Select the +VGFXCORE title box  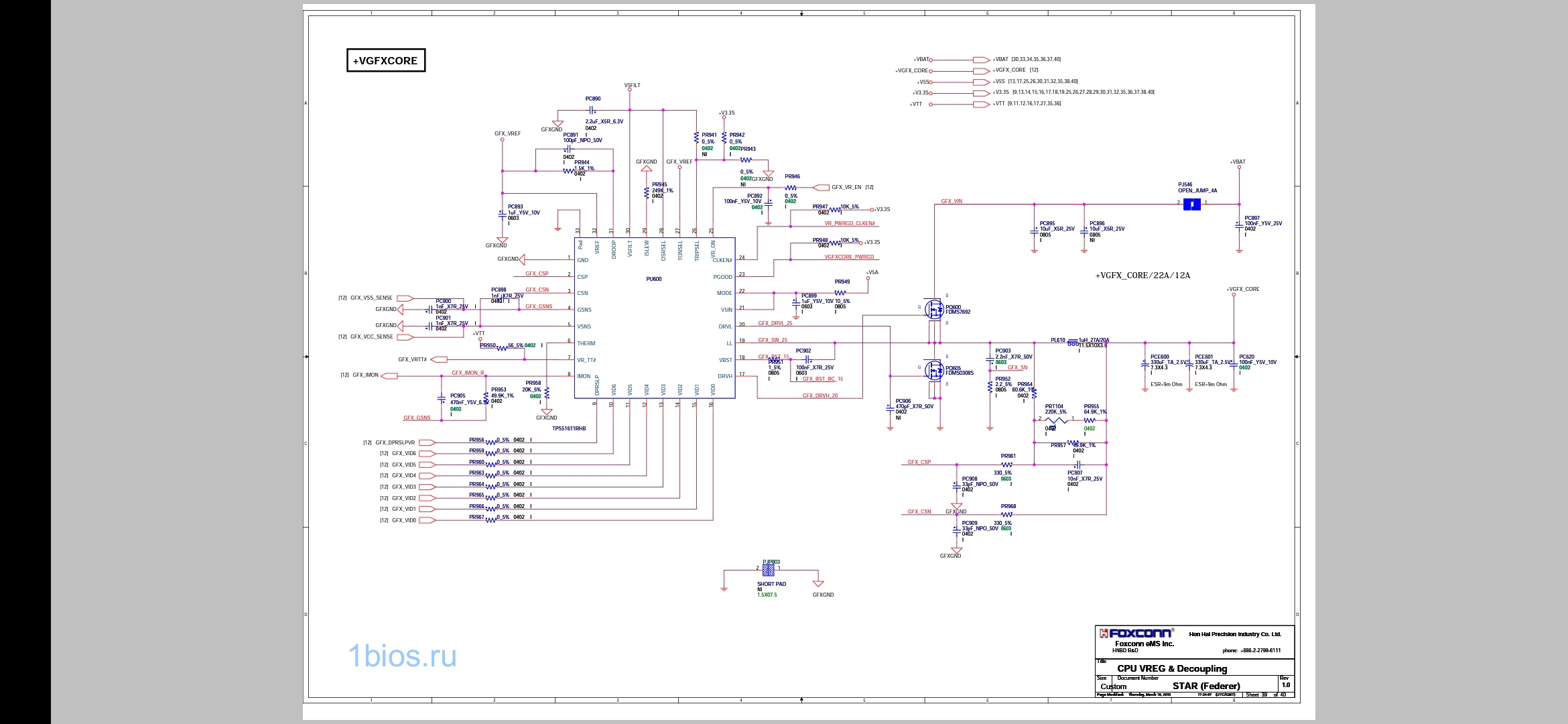pos(386,60)
